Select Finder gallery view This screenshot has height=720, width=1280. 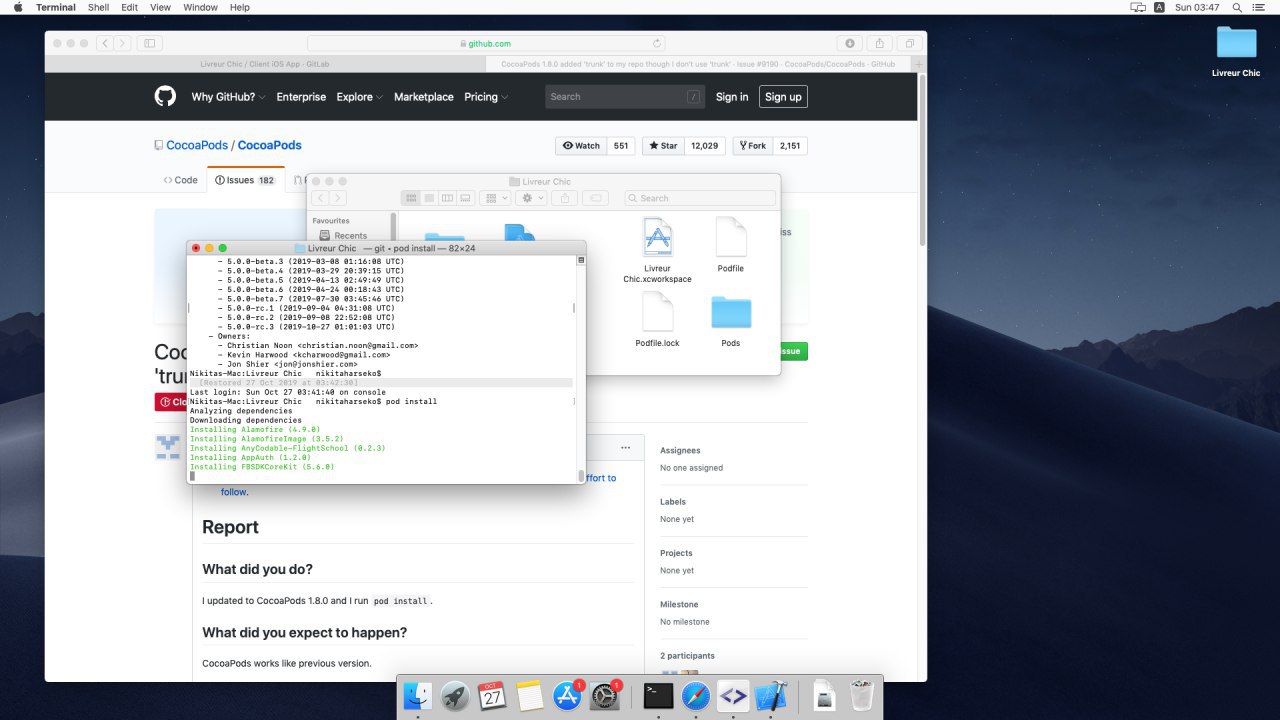466,198
